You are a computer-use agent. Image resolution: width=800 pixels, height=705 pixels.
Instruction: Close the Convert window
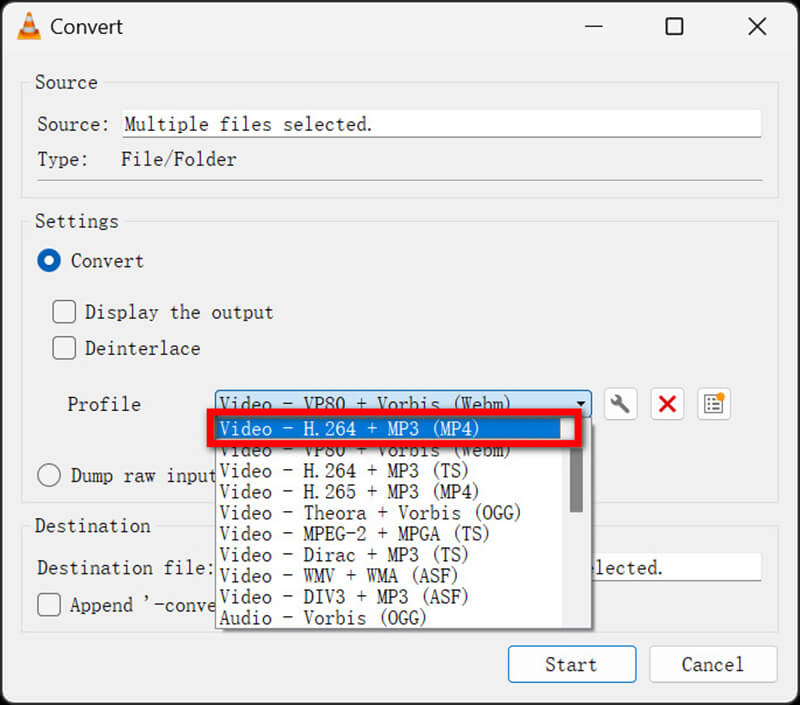click(757, 27)
